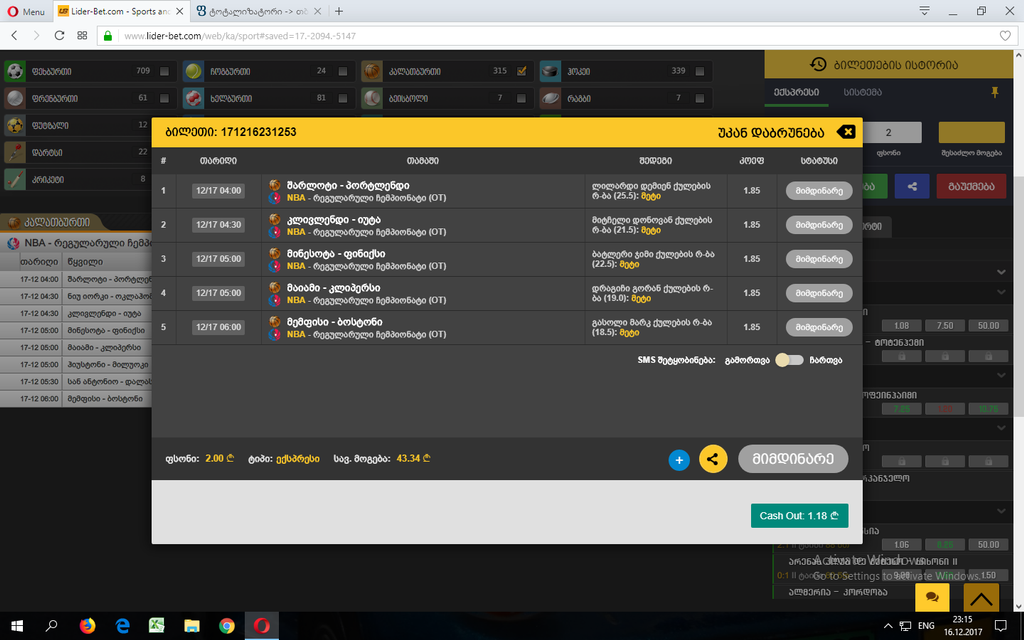Image resolution: width=1024 pixels, height=640 pixels.
Task: Open Opera speed dial grid icon
Action: click(82, 35)
